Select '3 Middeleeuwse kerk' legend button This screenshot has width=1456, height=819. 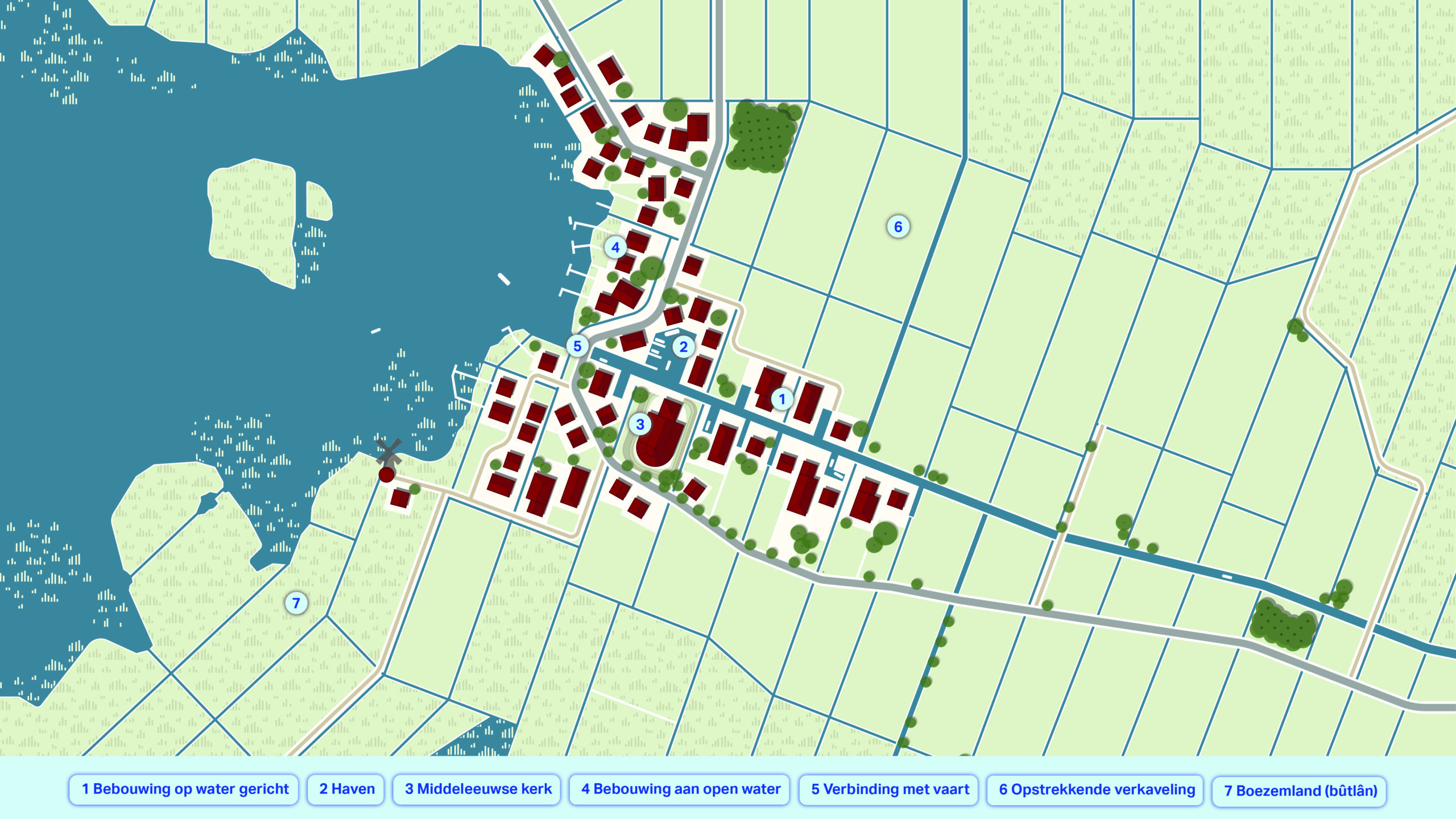[x=478, y=789]
